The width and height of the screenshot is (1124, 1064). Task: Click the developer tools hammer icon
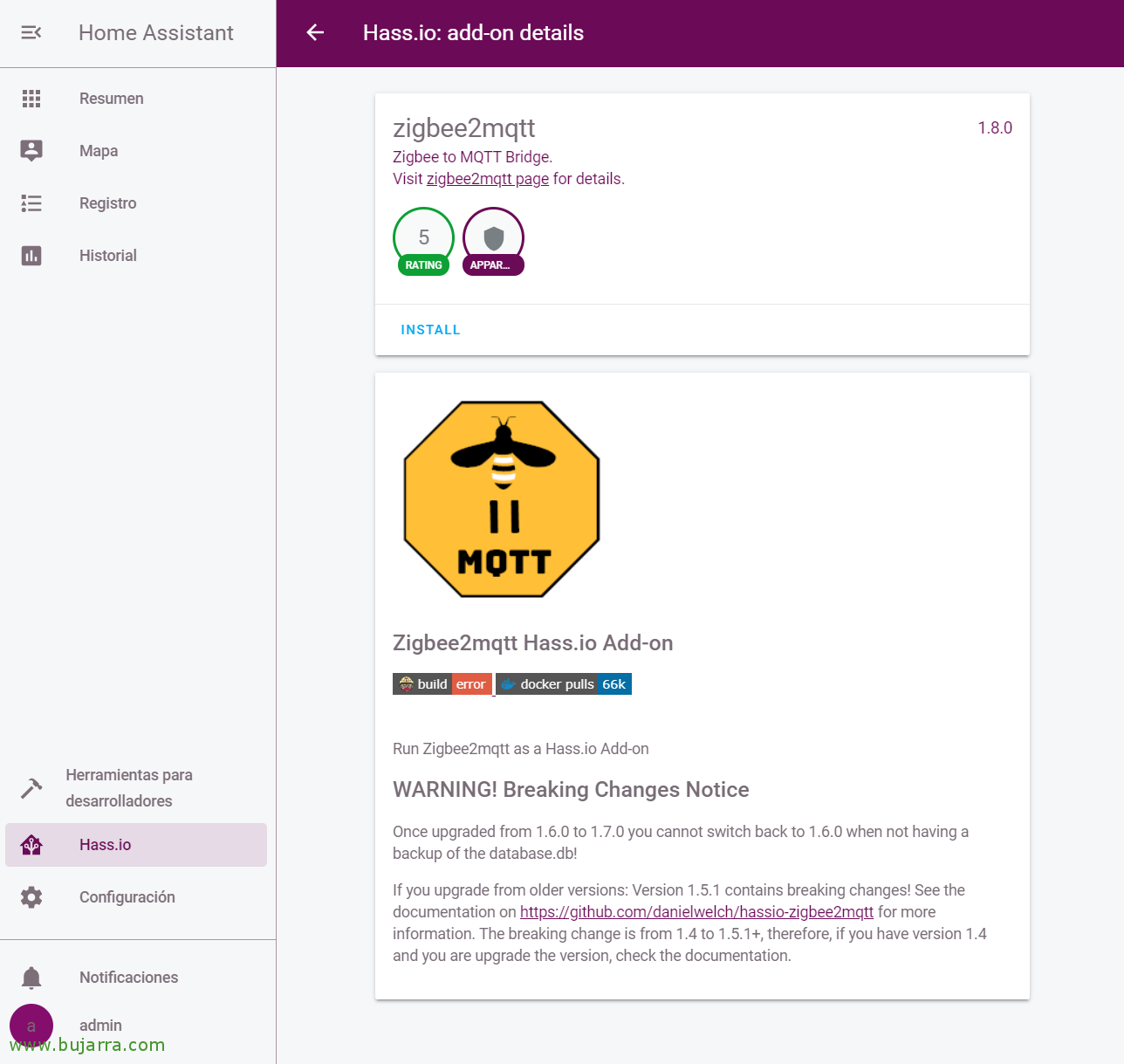pos(31,788)
